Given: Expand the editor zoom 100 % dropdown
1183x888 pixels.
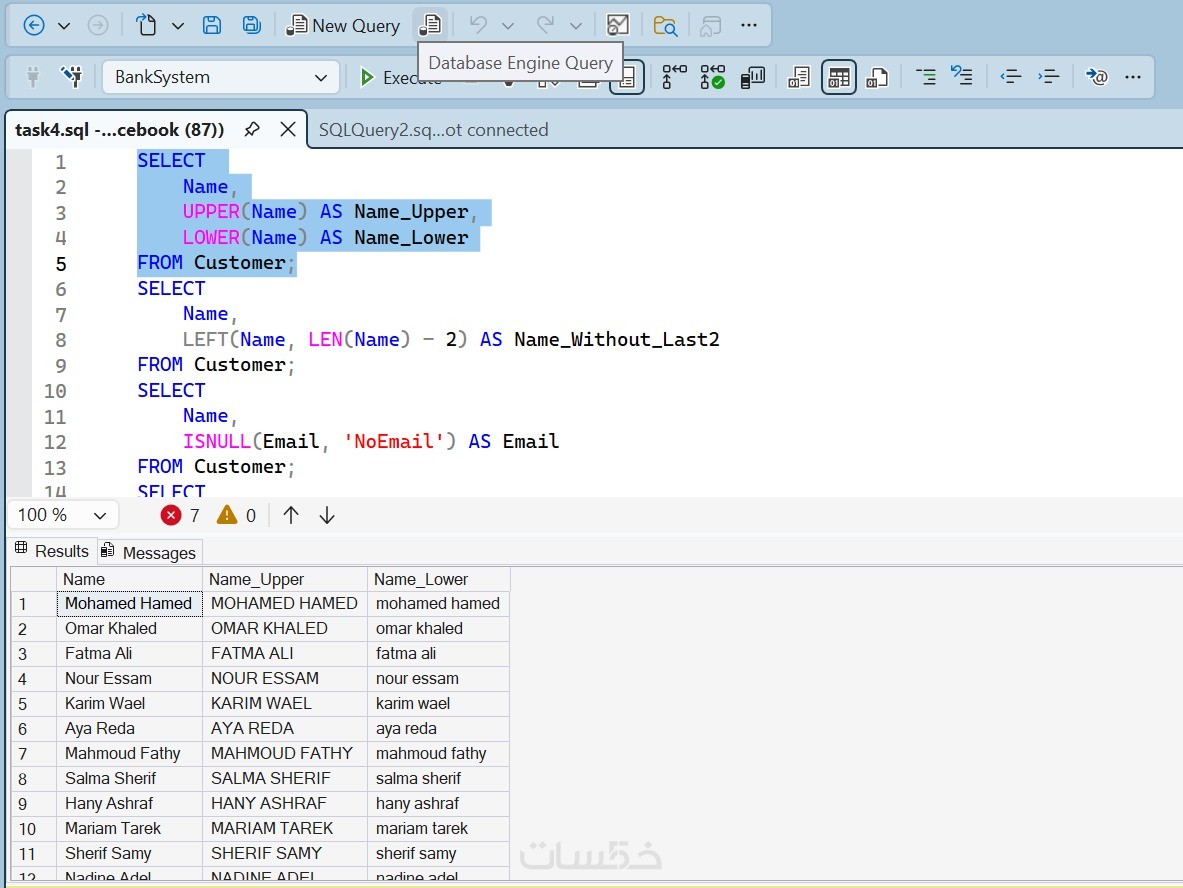Looking at the screenshot, I should [x=99, y=515].
